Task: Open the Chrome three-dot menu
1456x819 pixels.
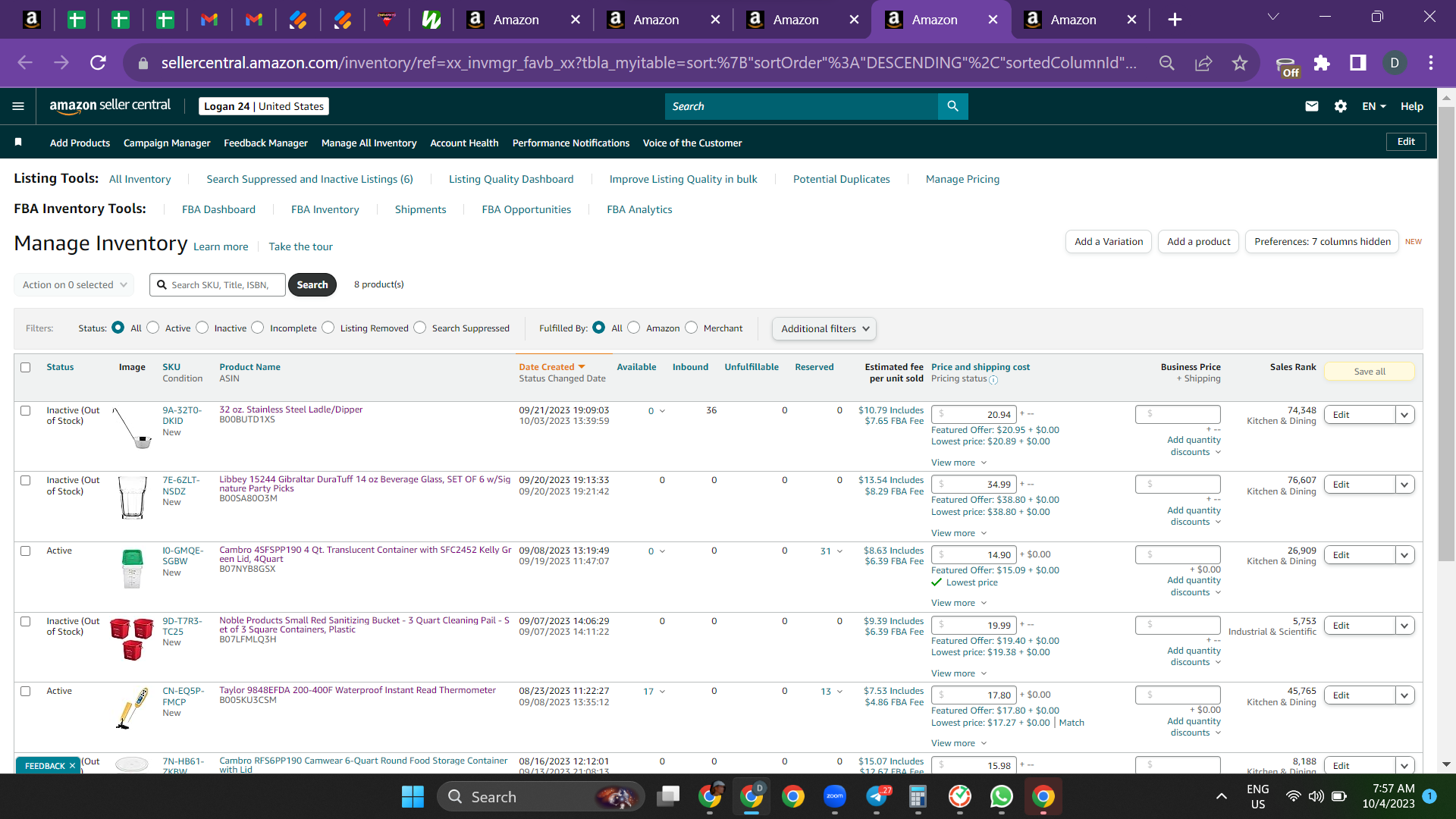Action: point(1430,63)
